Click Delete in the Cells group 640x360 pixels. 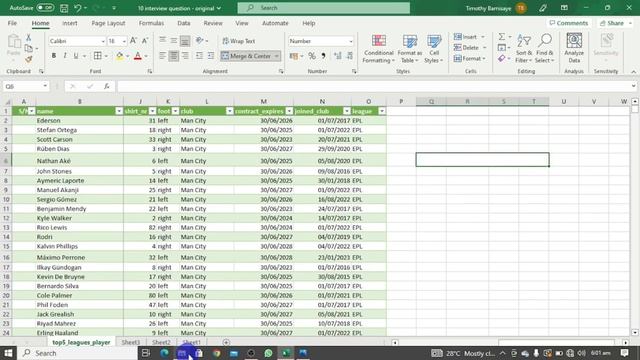pyautogui.click(x=469, y=47)
